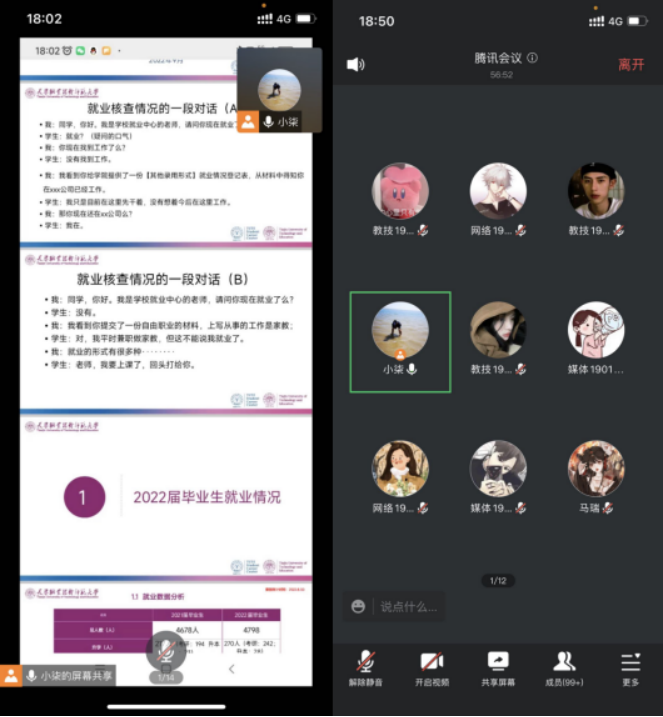Tap floating muted microphone button over shared screen

(165, 652)
